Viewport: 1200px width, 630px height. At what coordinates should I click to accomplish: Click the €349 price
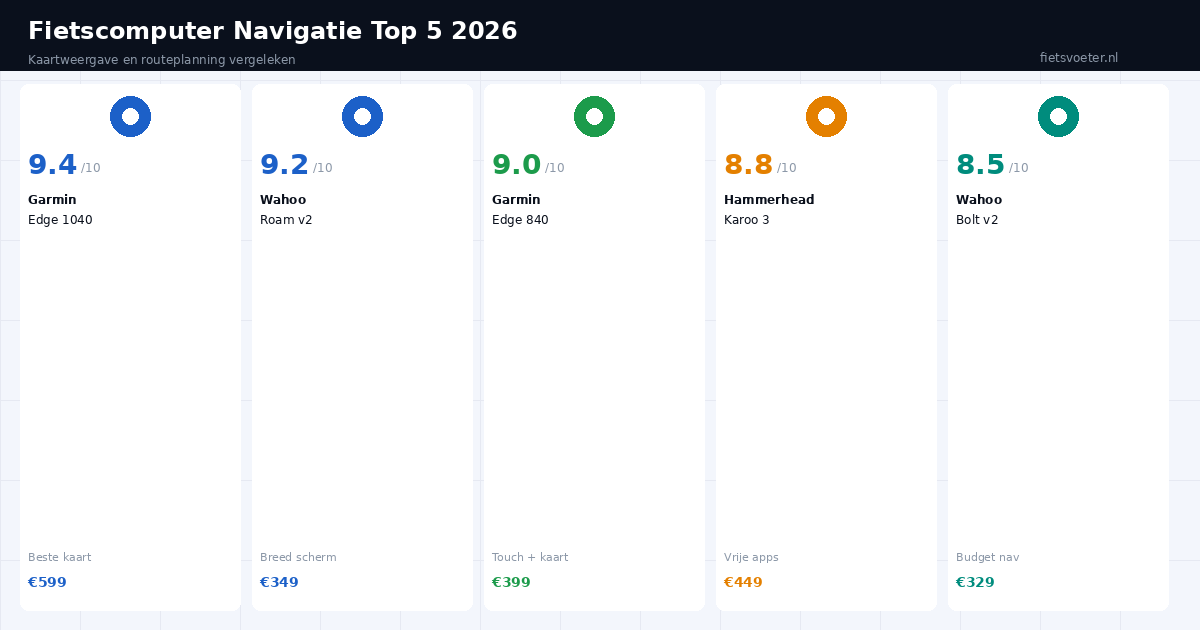tap(279, 583)
